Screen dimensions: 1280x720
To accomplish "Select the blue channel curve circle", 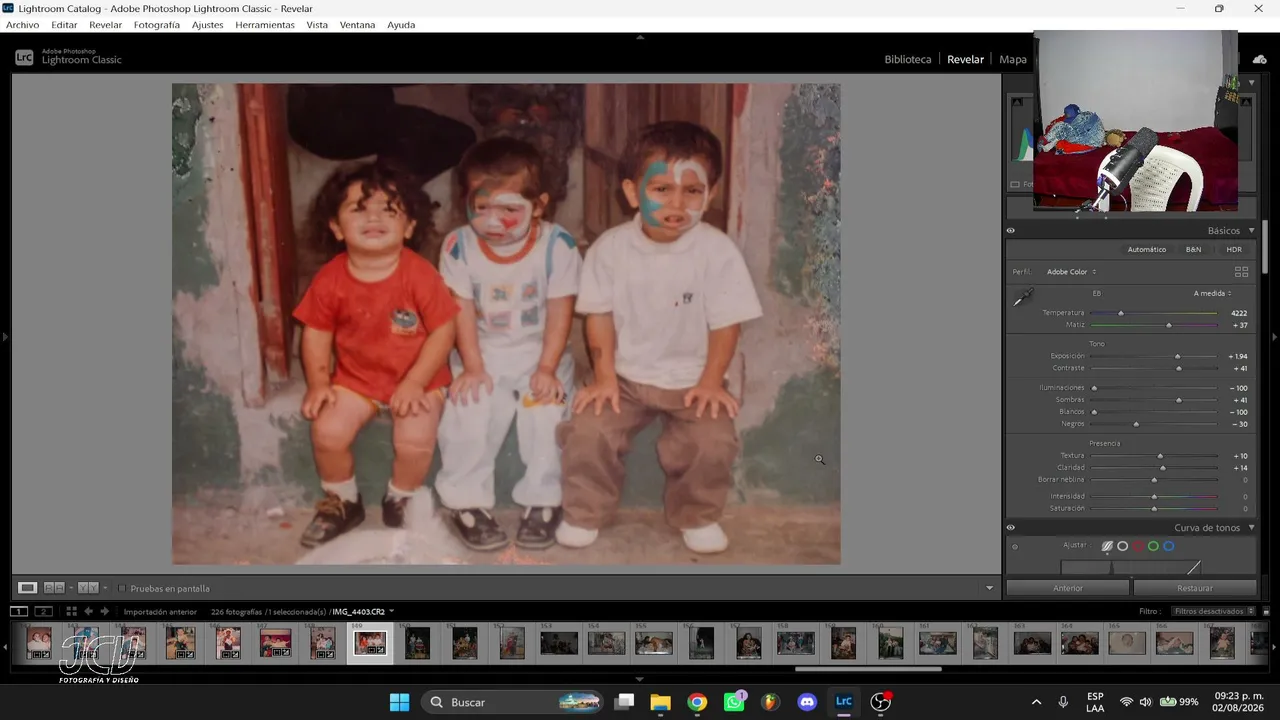I will click(1168, 546).
